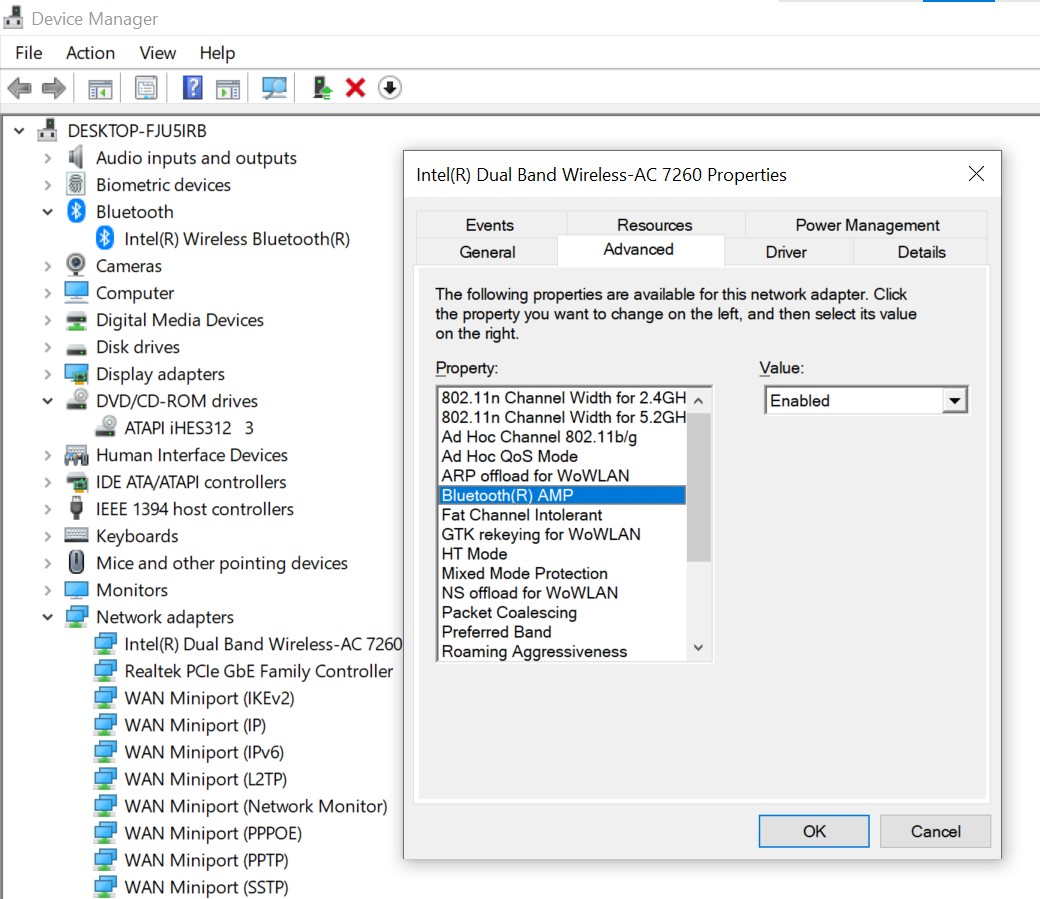This screenshot has width=1040, height=899.
Task: Select the ATAPI iHES312 3 drive
Action: [x=189, y=428]
